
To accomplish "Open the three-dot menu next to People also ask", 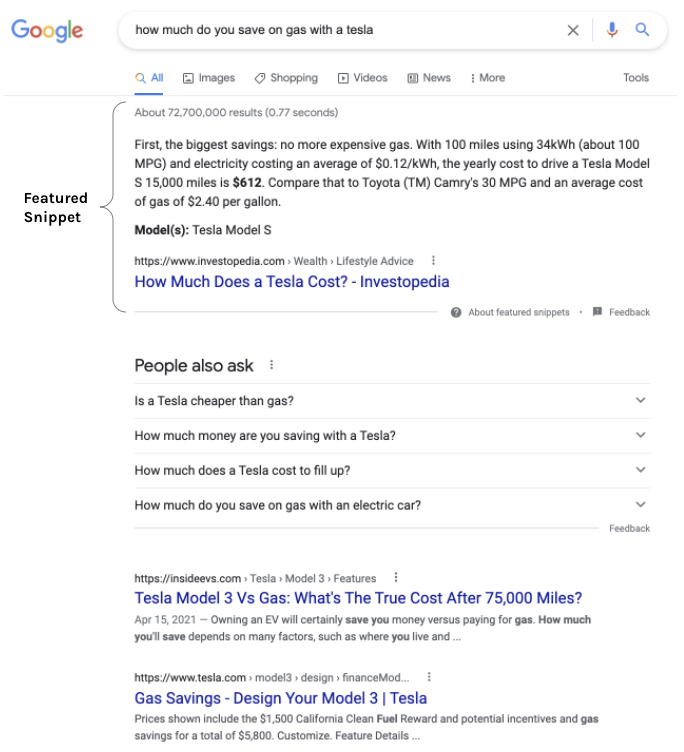I will (271, 365).
